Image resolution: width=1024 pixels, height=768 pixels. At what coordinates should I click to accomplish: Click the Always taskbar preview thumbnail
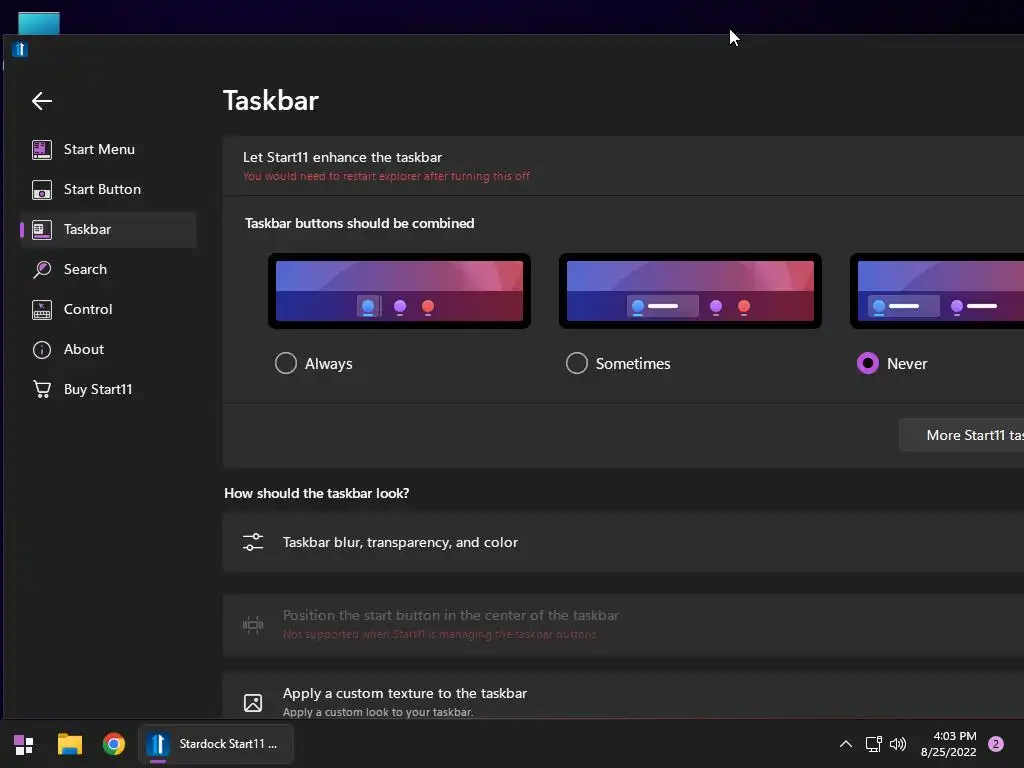point(399,291)
